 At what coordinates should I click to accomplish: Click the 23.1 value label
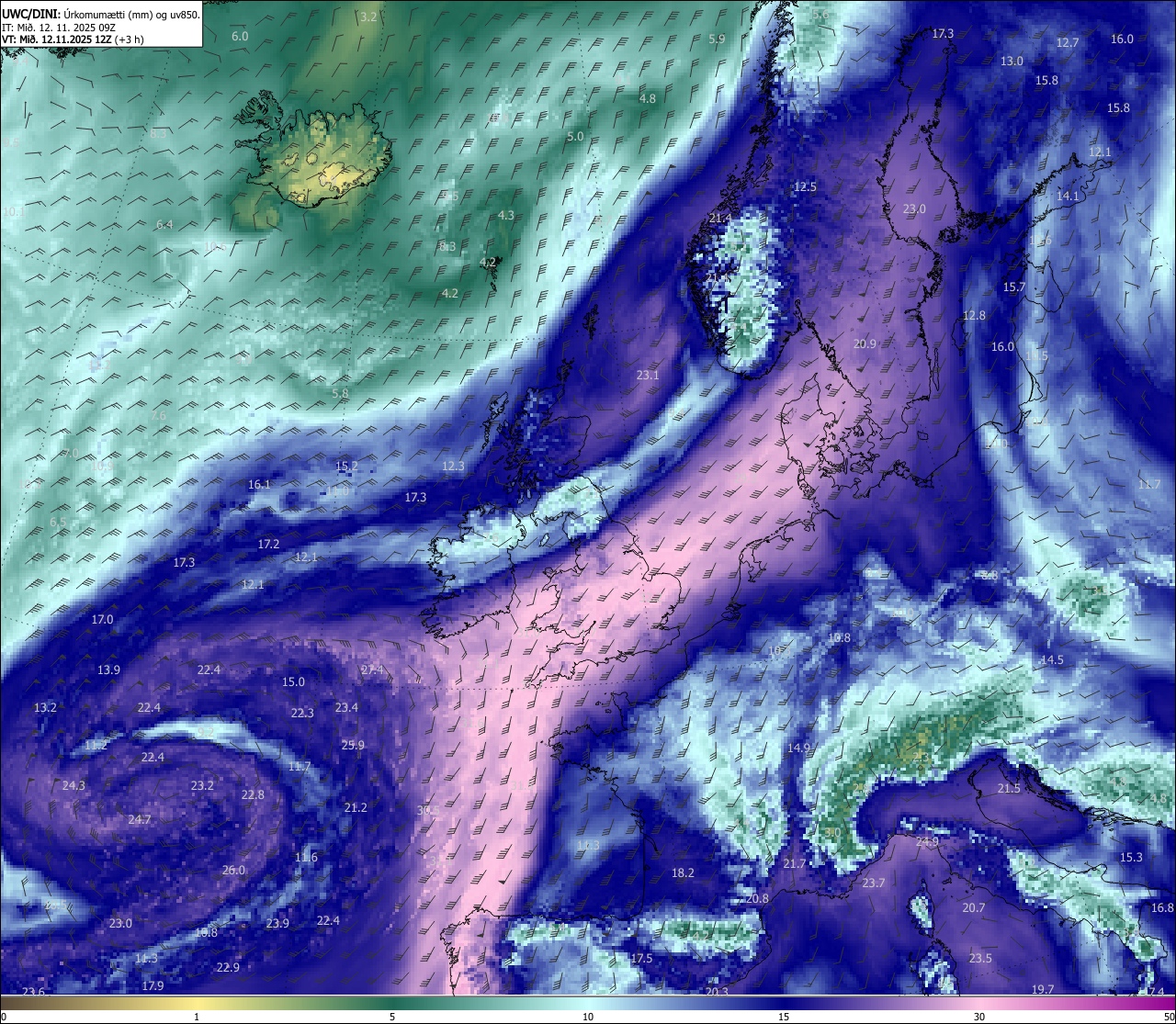[648, 375]
